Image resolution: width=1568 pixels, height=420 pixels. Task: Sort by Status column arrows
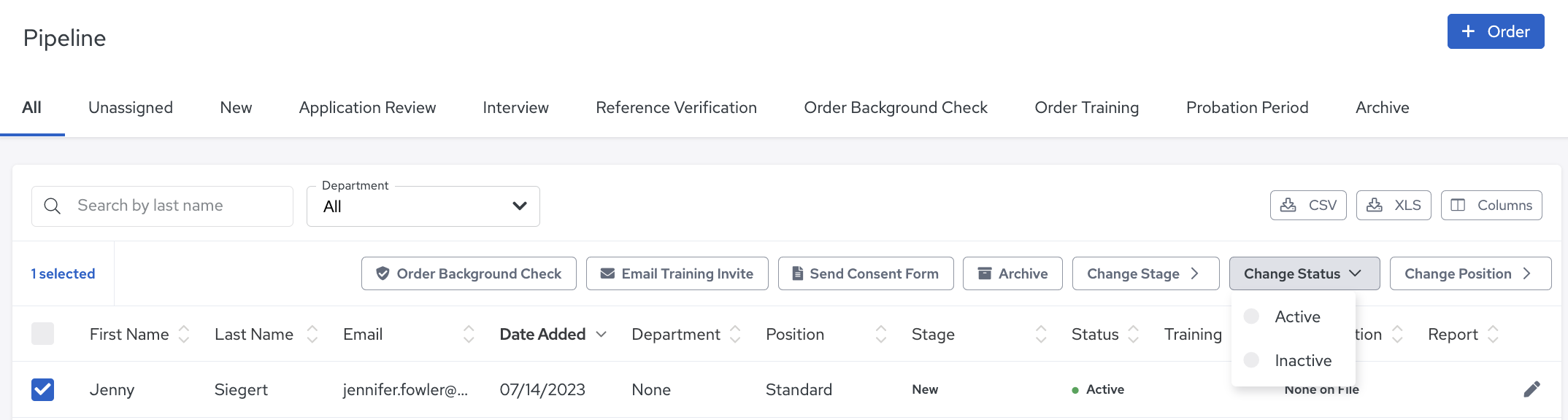1133,334
